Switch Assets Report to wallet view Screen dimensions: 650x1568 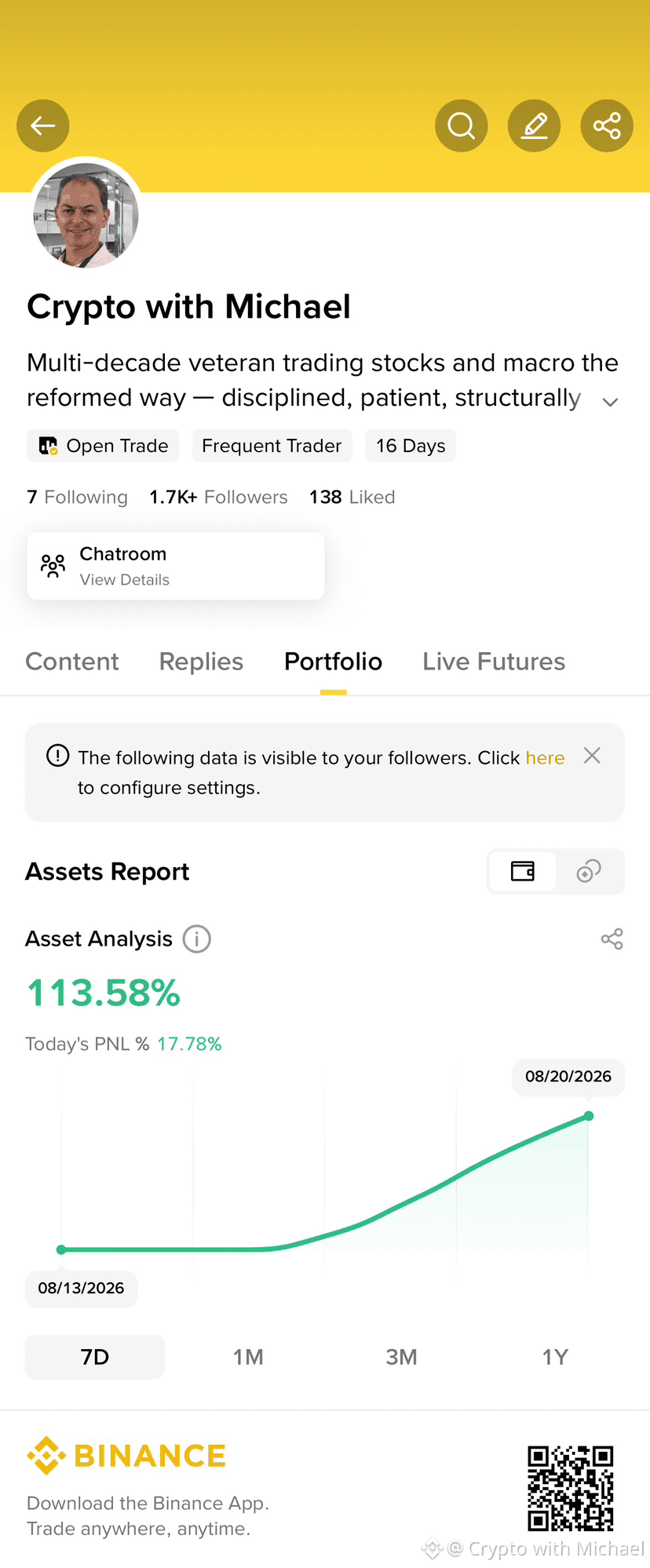tap(523, 871)
